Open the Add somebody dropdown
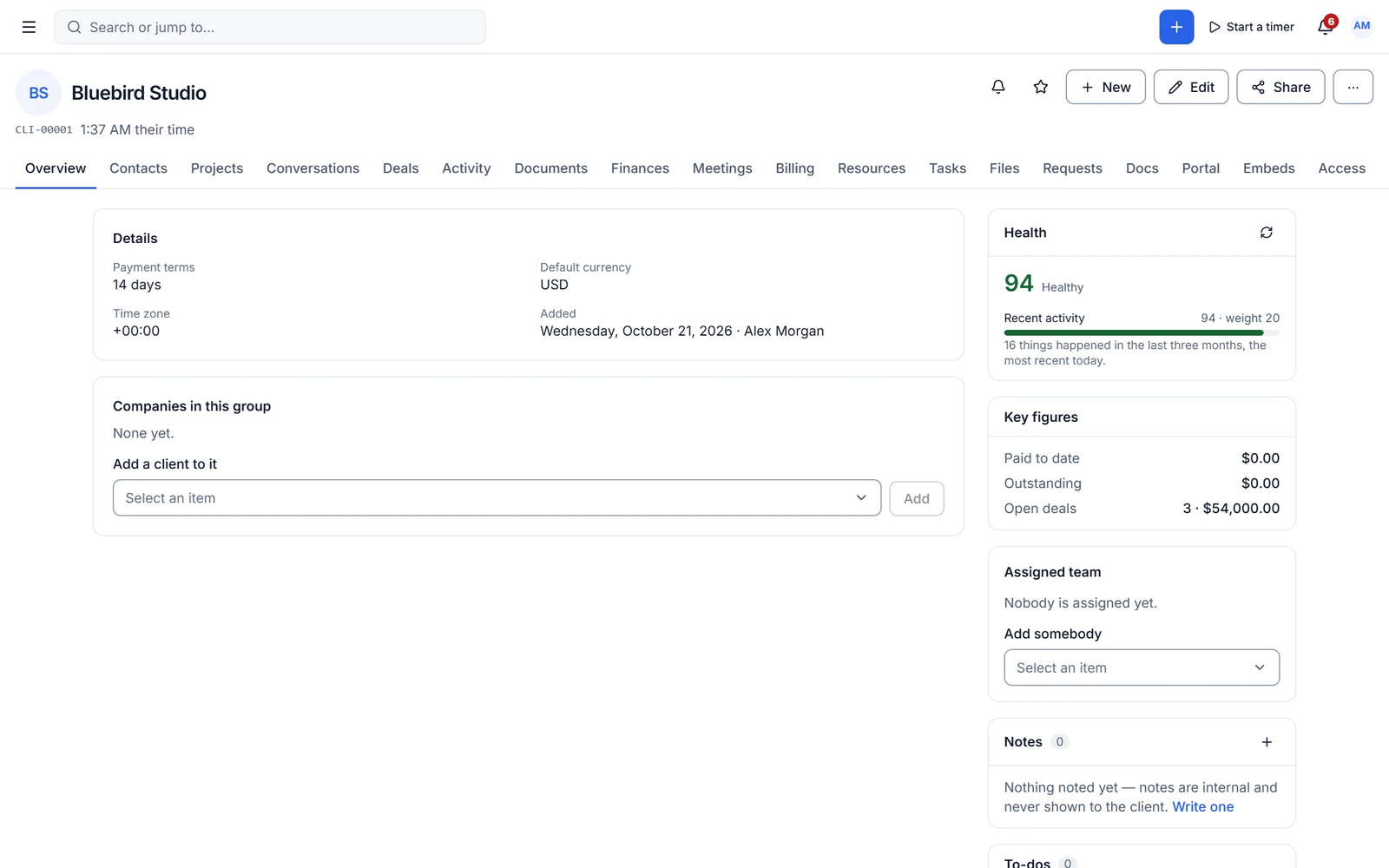The height and width of the screenshot is (868, 1389). pos(1142,667)
